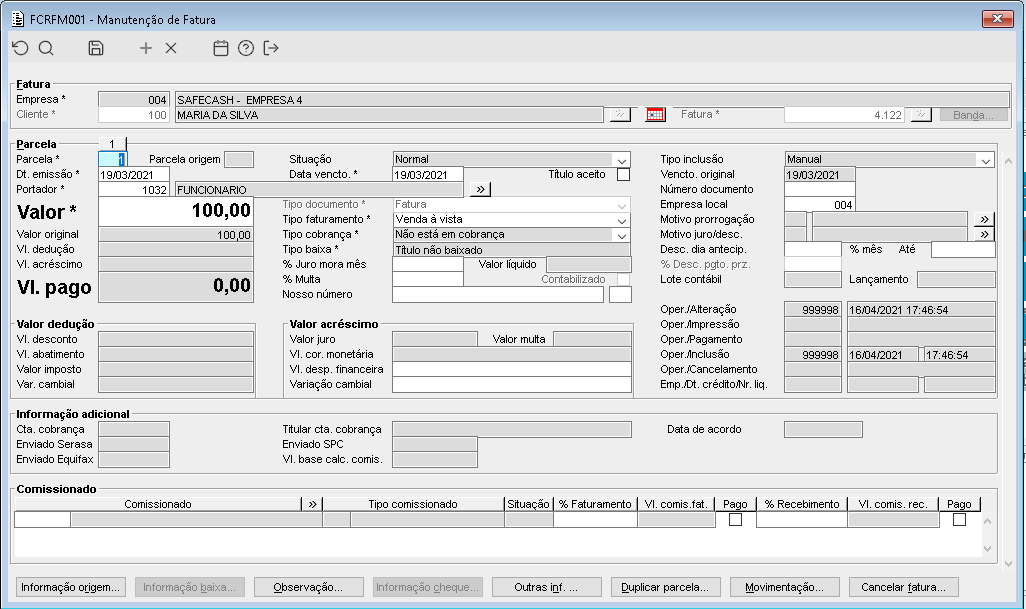Toggle the Contabilizado checkbox
This screenshot has width=1026, height=609.
(x=624, y=279)
